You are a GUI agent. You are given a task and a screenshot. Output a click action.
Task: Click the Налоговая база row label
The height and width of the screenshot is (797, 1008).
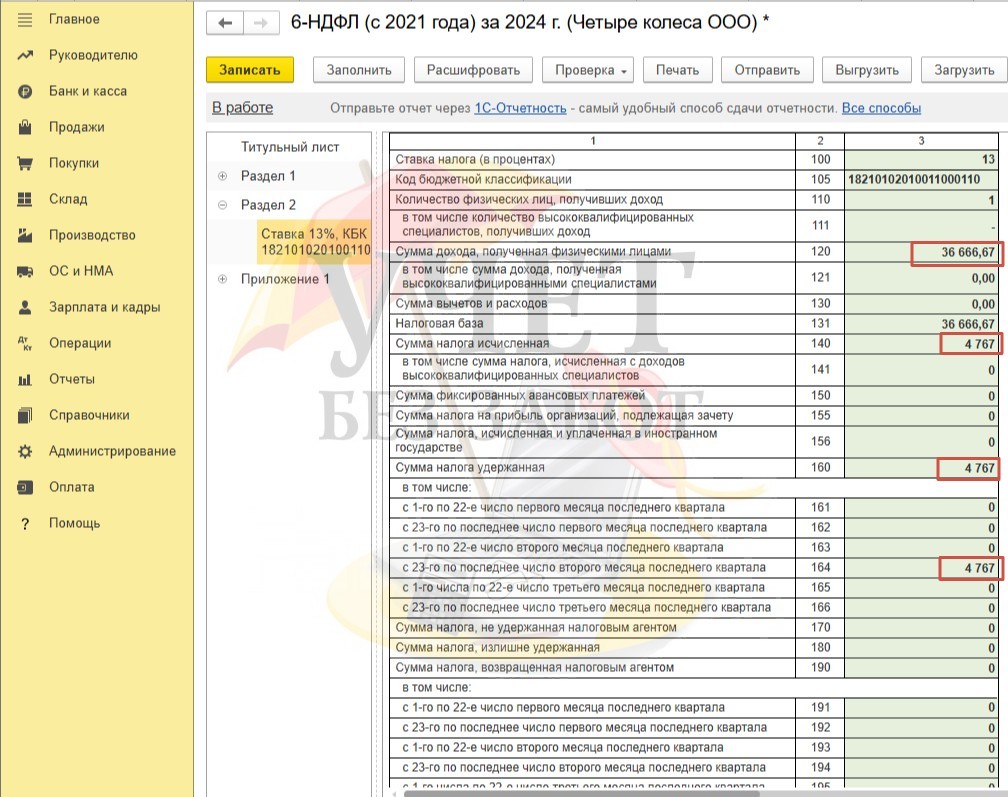point(439,323)
